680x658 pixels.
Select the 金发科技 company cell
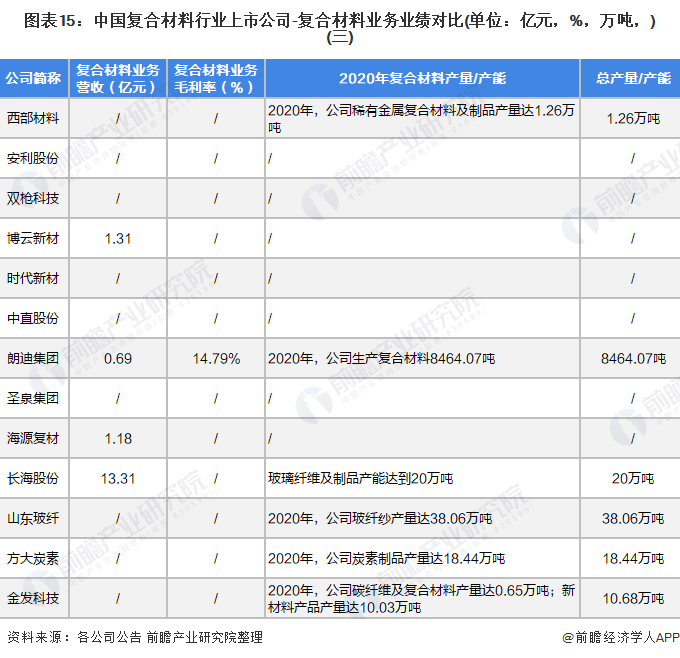coord(33,598)
